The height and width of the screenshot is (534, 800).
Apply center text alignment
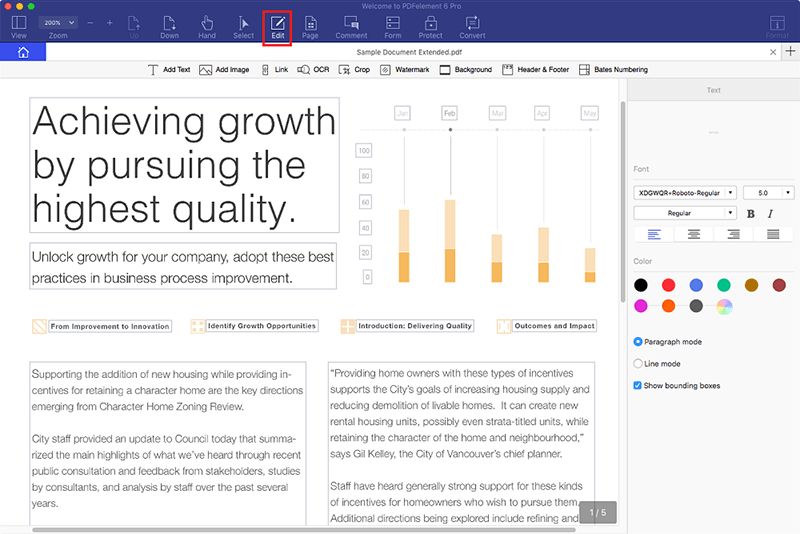click(x=693, y=234)
